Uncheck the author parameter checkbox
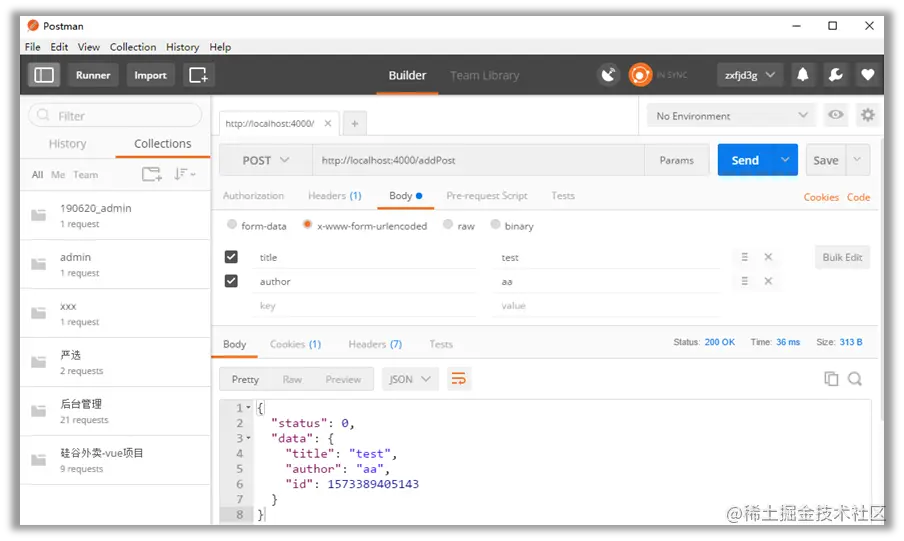904x541 pixels. pos(231,281)
